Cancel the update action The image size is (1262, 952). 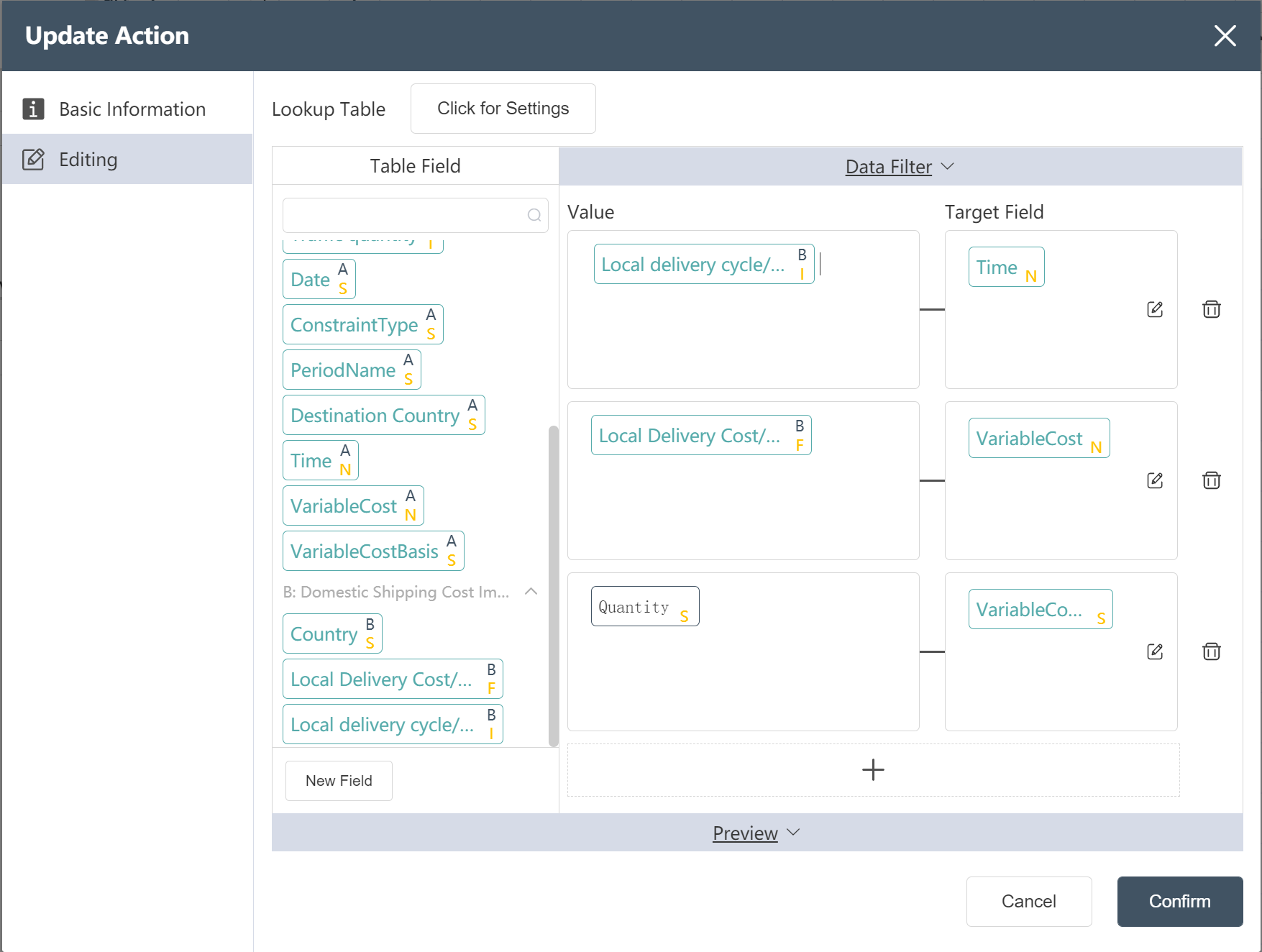[1029, 901]
